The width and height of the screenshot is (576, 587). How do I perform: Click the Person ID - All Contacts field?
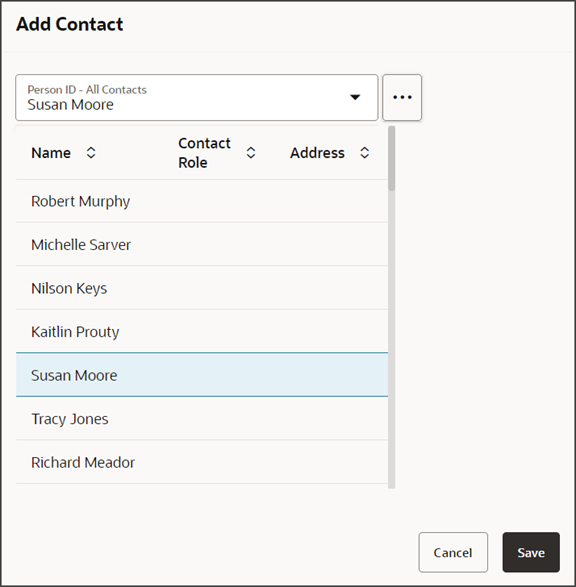(197, 97)
